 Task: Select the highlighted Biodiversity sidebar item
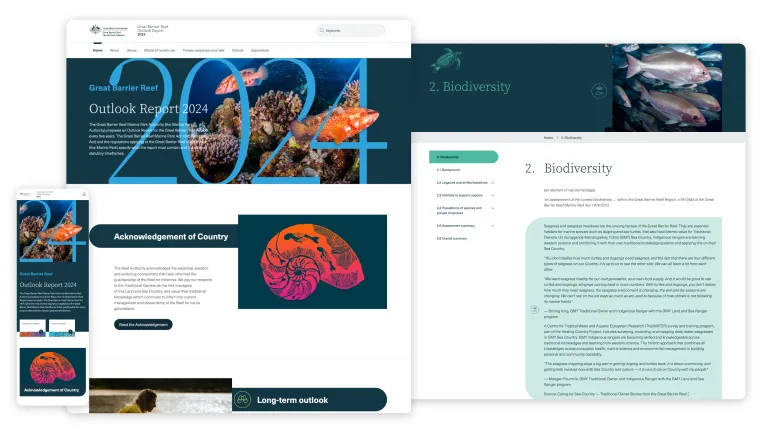click(x=463, y=157)
